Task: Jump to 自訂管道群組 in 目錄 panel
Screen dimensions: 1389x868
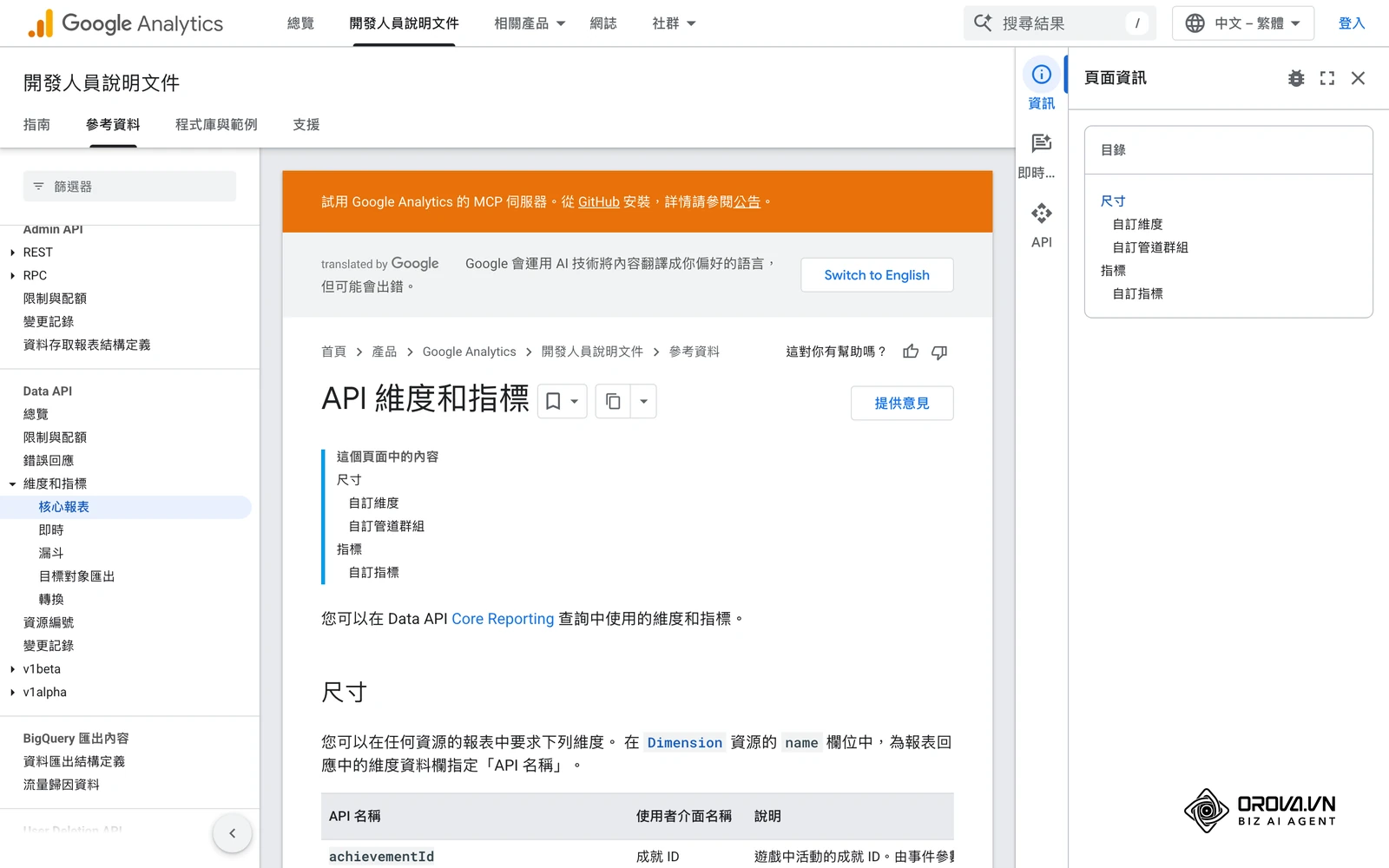Action: click(1150, 247)
